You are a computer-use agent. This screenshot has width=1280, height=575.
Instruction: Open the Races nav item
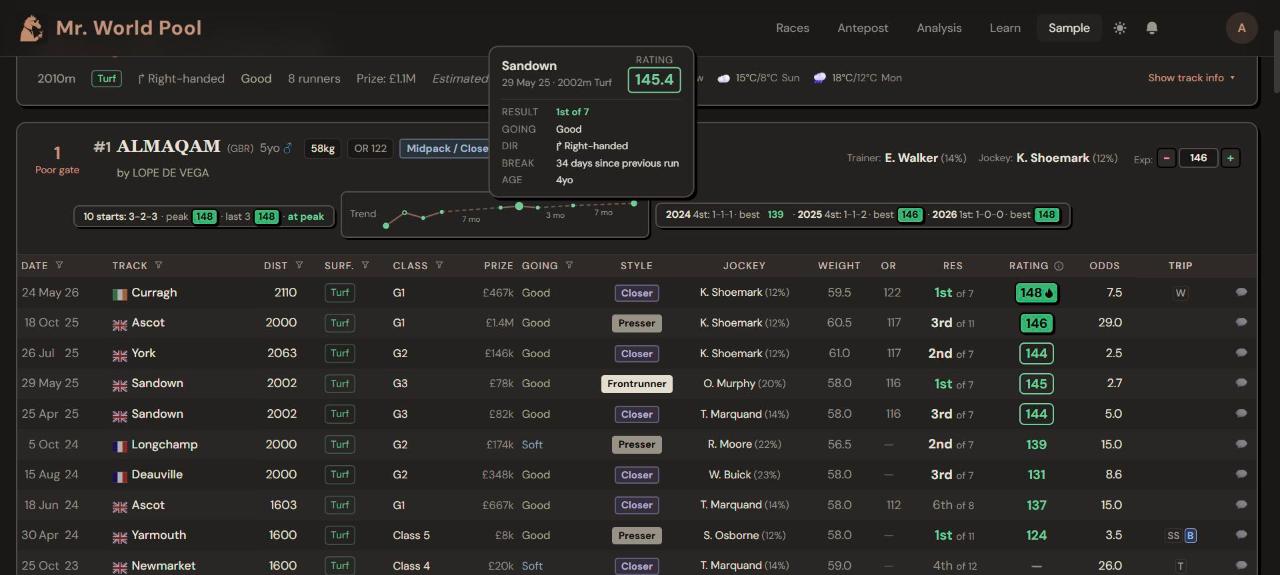tap(792, 28)
